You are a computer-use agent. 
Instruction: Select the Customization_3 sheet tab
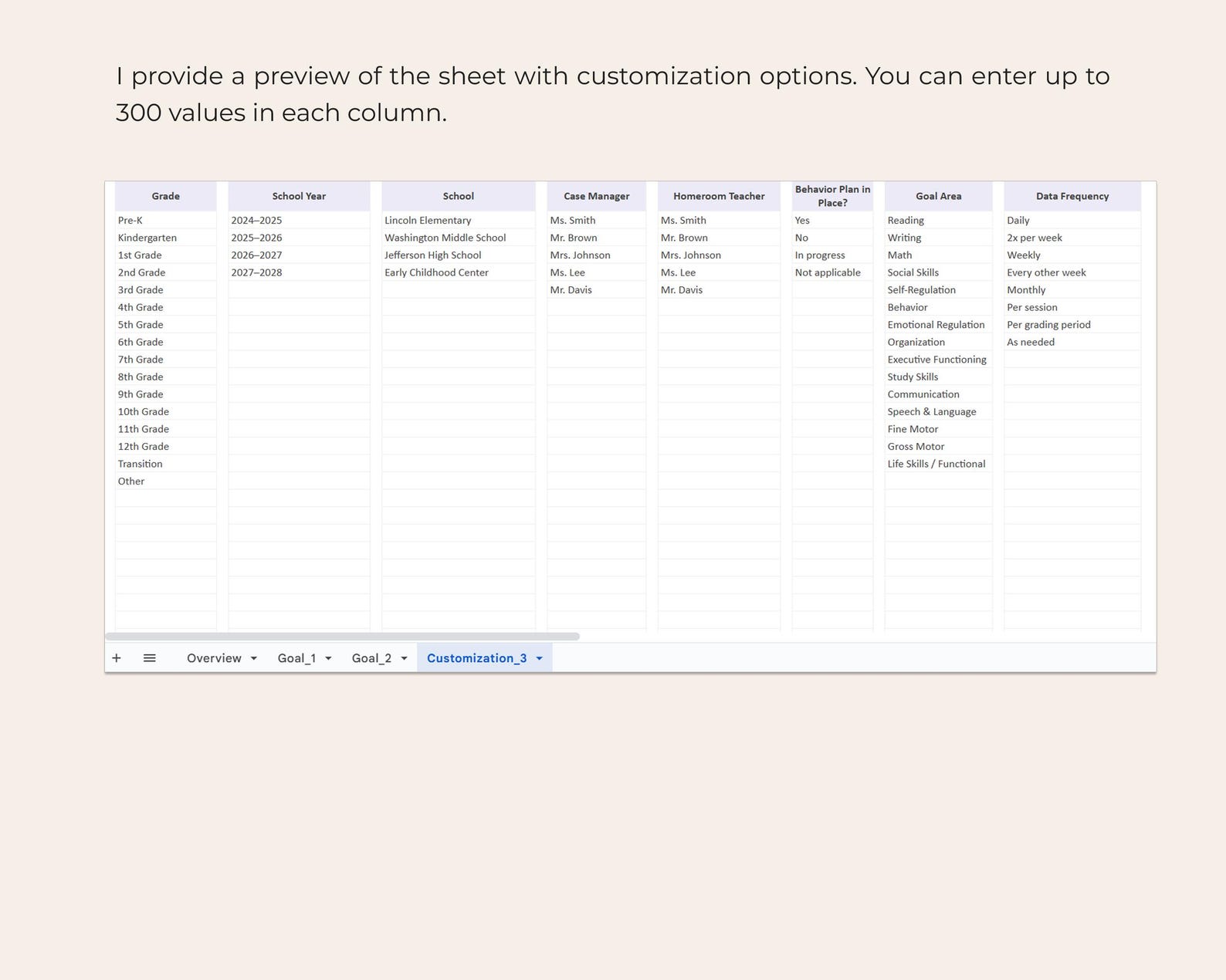[x=476, y=658]
